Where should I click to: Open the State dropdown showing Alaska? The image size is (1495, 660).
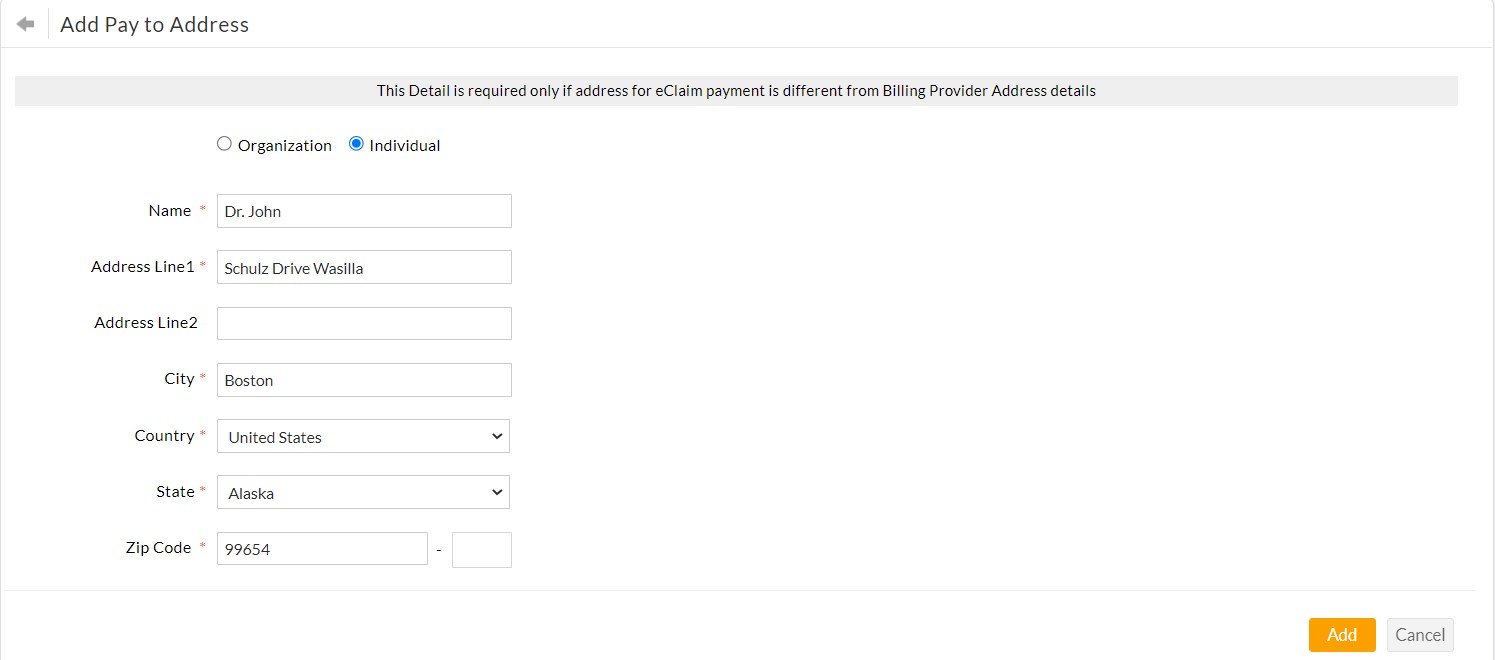pos(363,492)
